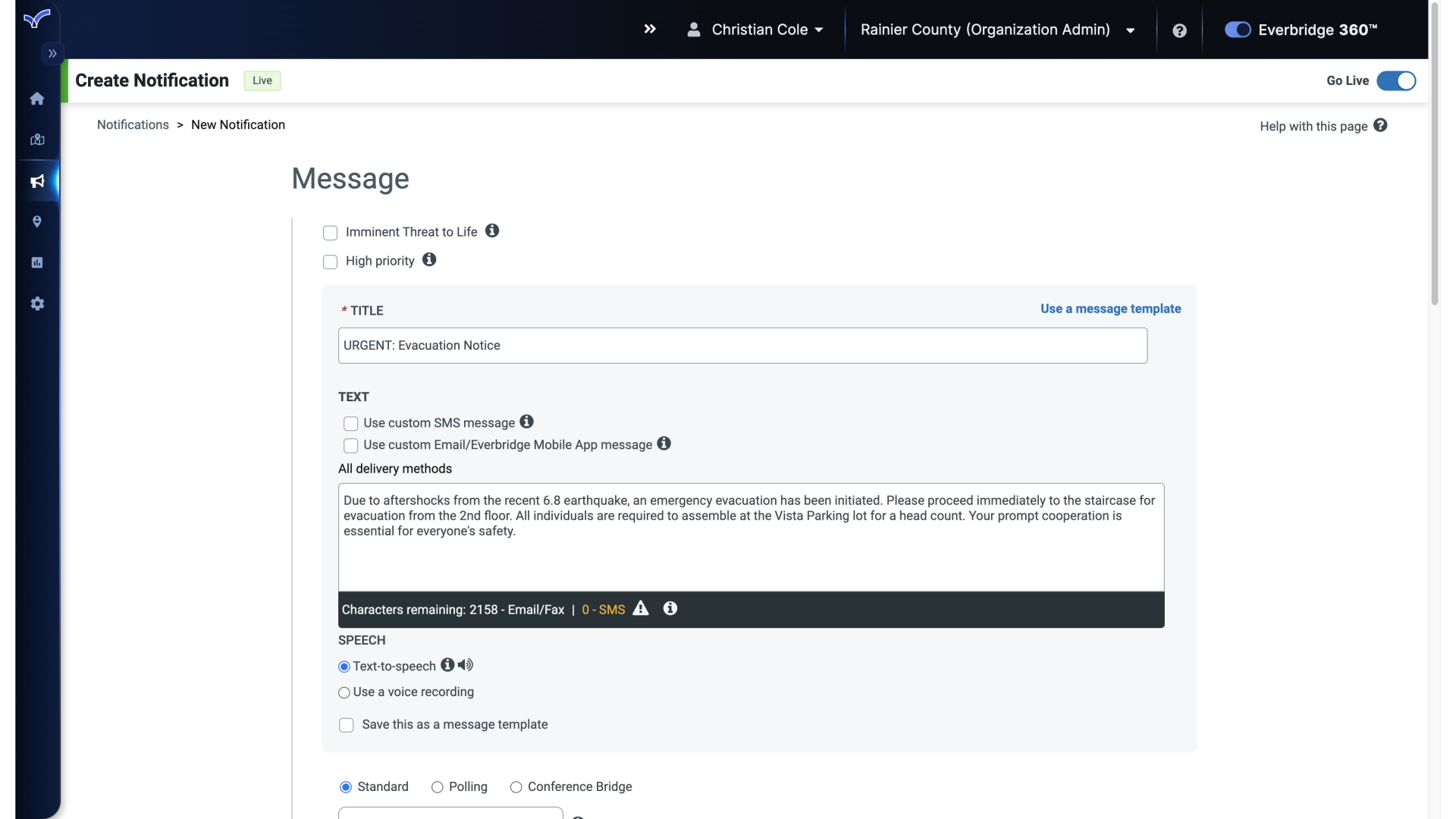
Task: Expand the Rainier County organization dropdown
Action: tap(1129, 30)
